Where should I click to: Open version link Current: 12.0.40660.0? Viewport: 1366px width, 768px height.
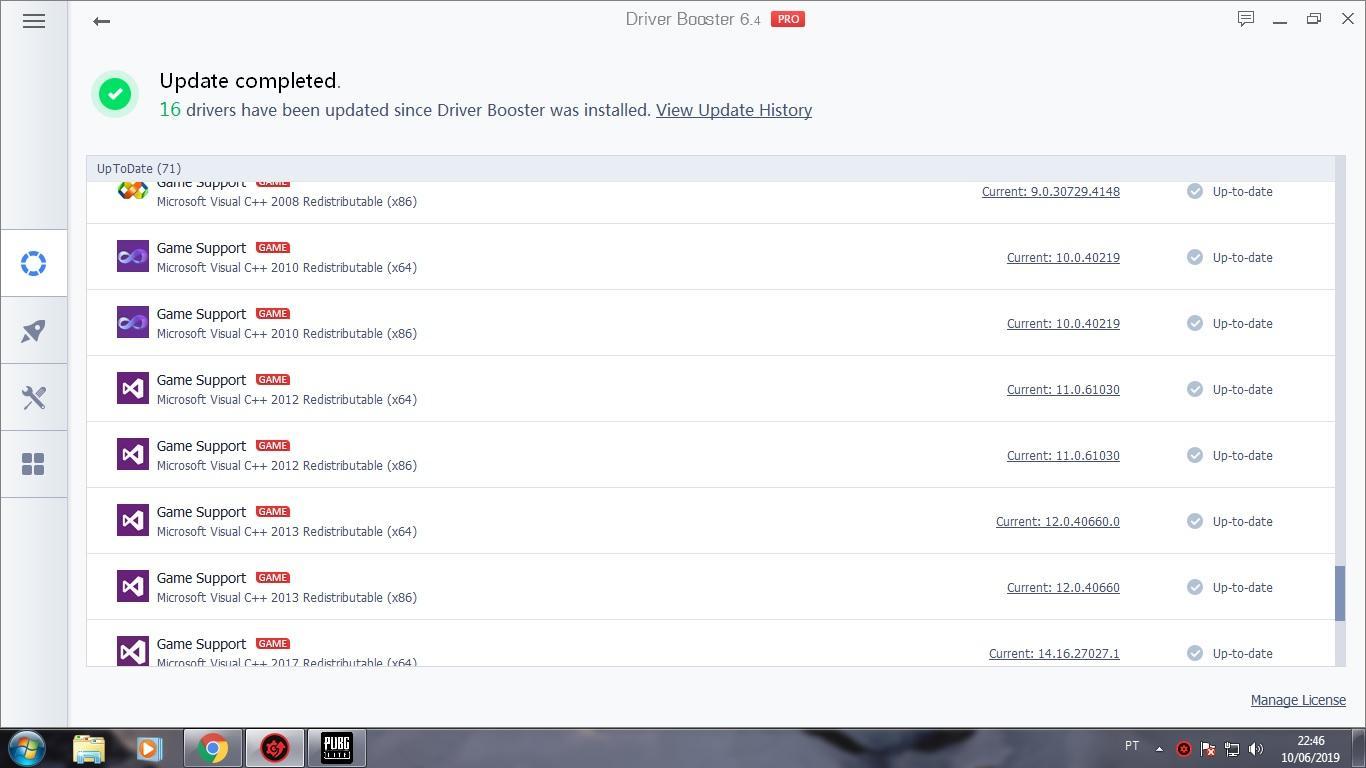[x=1058, y=521]
